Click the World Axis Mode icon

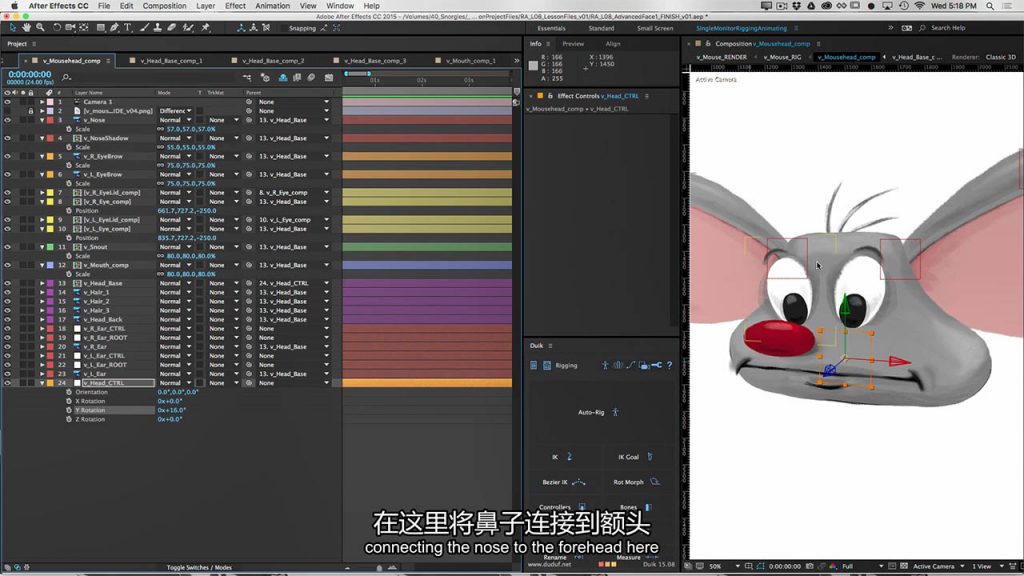253,27
